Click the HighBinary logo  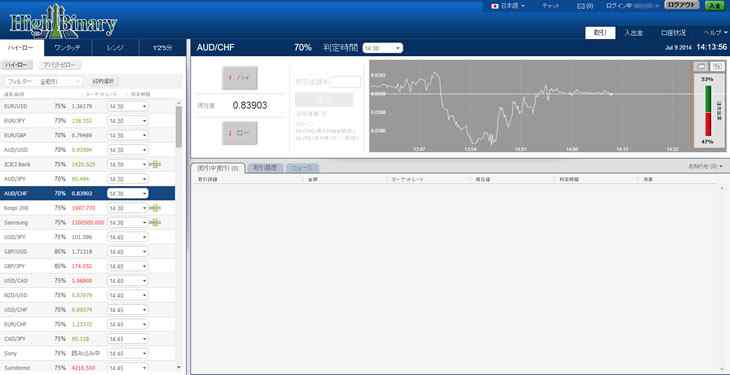(x=63, y=22)
